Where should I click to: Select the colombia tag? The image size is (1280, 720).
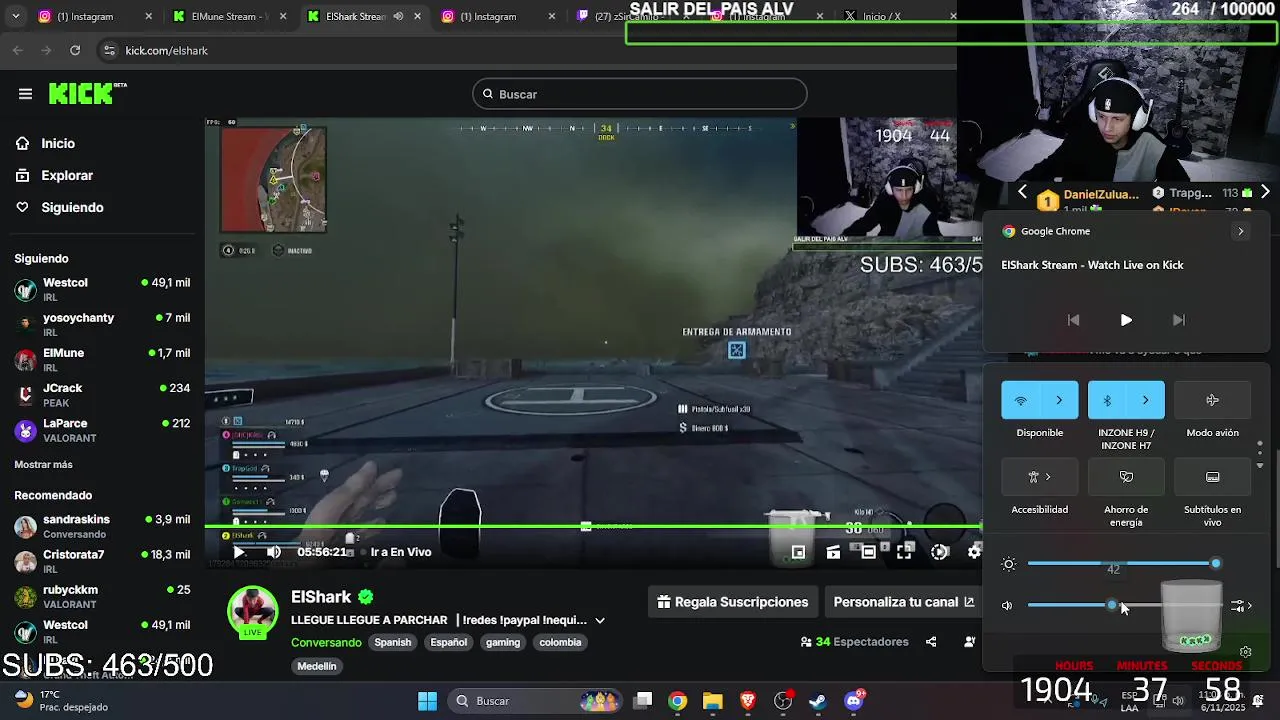[560, 642]
